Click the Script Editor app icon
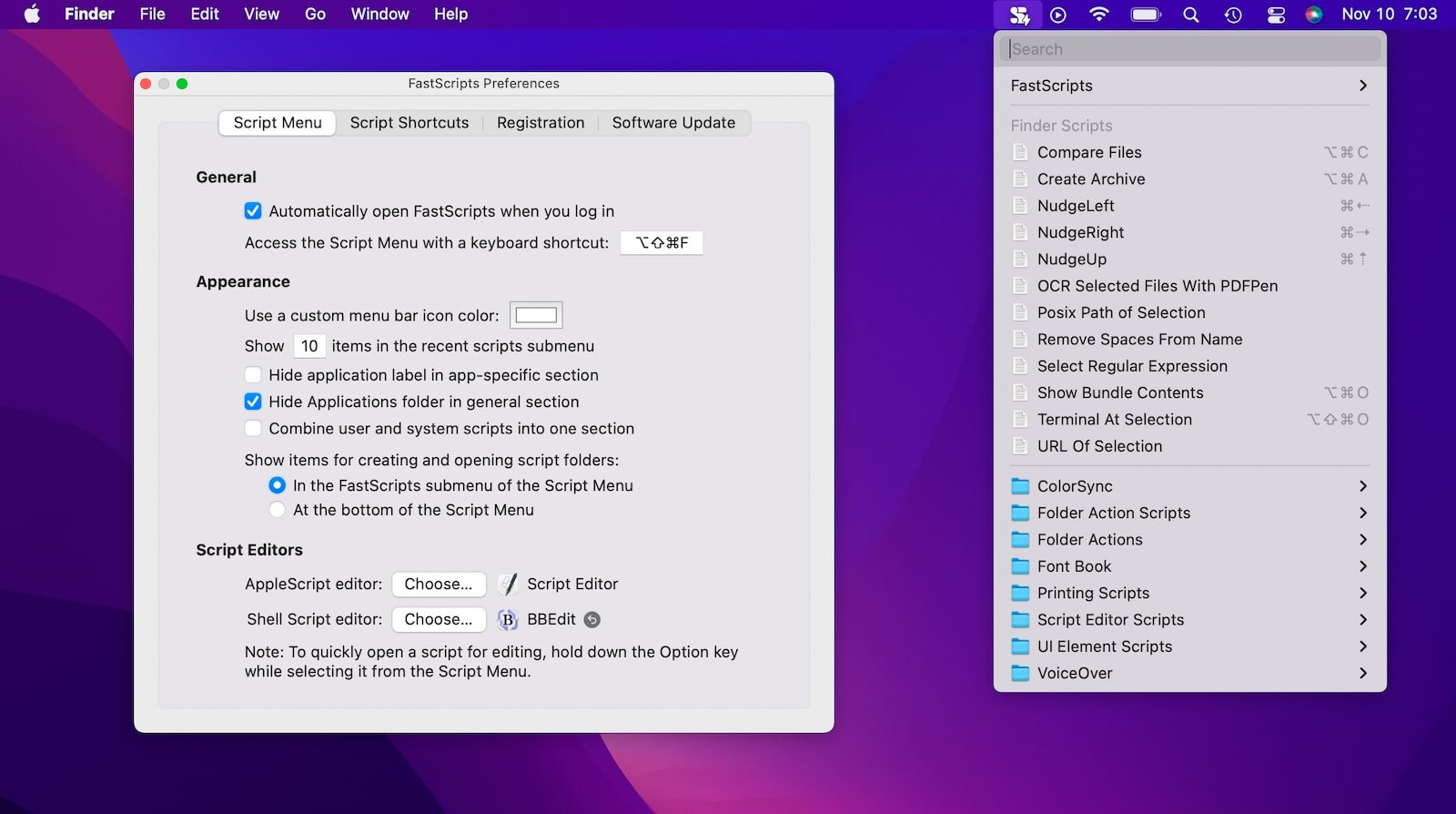 [x=508, y=585]
